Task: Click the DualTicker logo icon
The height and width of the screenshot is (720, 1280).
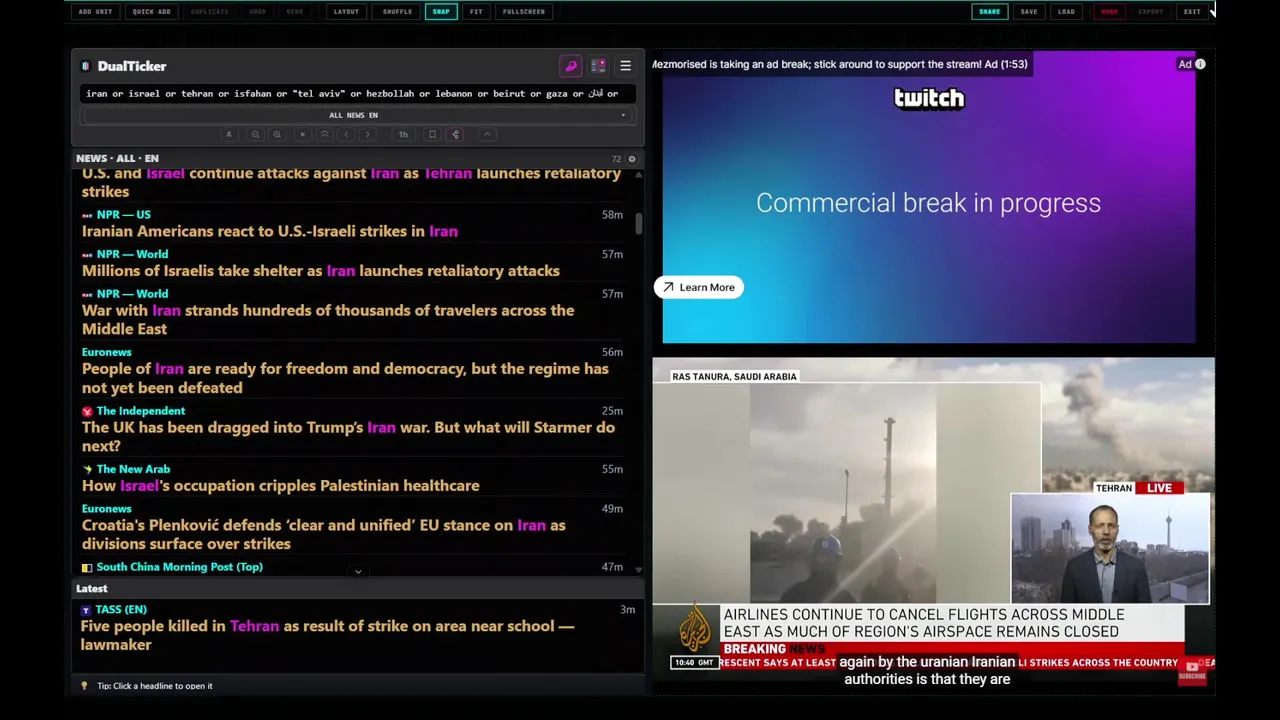Action: (x=86, y=66)
